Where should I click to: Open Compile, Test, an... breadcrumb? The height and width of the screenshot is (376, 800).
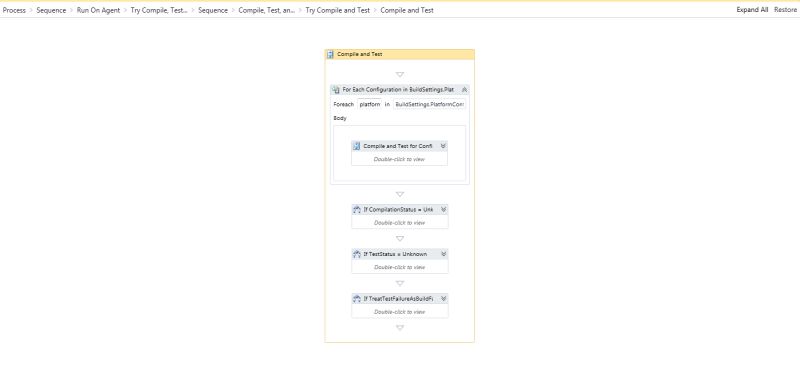(x=267, y=10)
